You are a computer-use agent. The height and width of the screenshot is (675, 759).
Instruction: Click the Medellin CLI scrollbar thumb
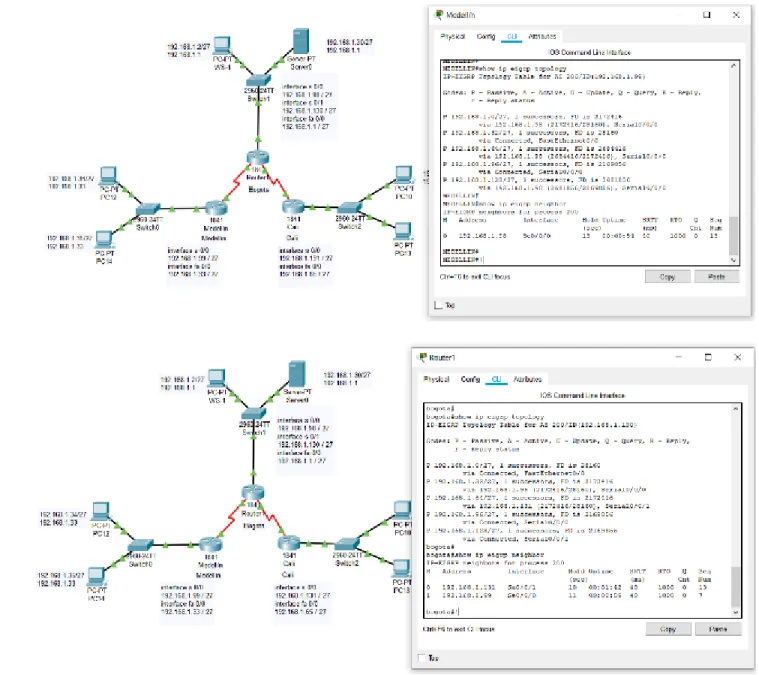tap(734, 235)
